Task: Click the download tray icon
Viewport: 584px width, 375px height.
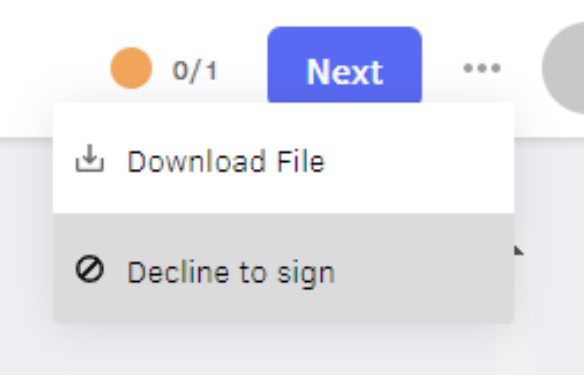Action: tap(90, 159)
